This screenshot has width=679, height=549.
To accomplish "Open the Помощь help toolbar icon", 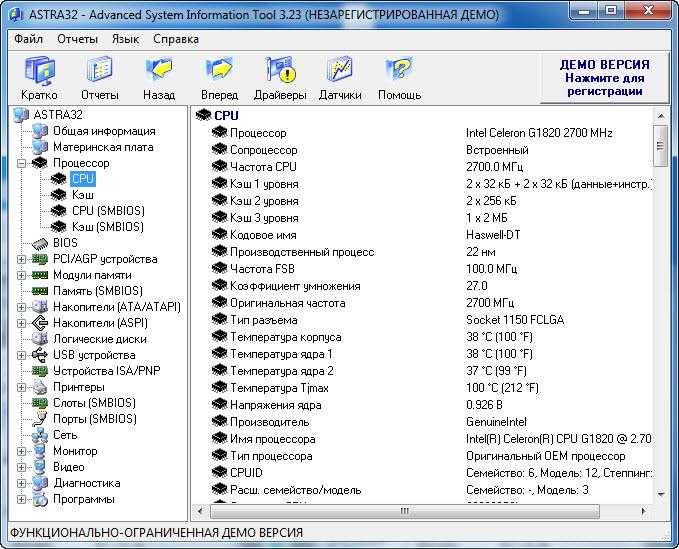I will [399, 70].
